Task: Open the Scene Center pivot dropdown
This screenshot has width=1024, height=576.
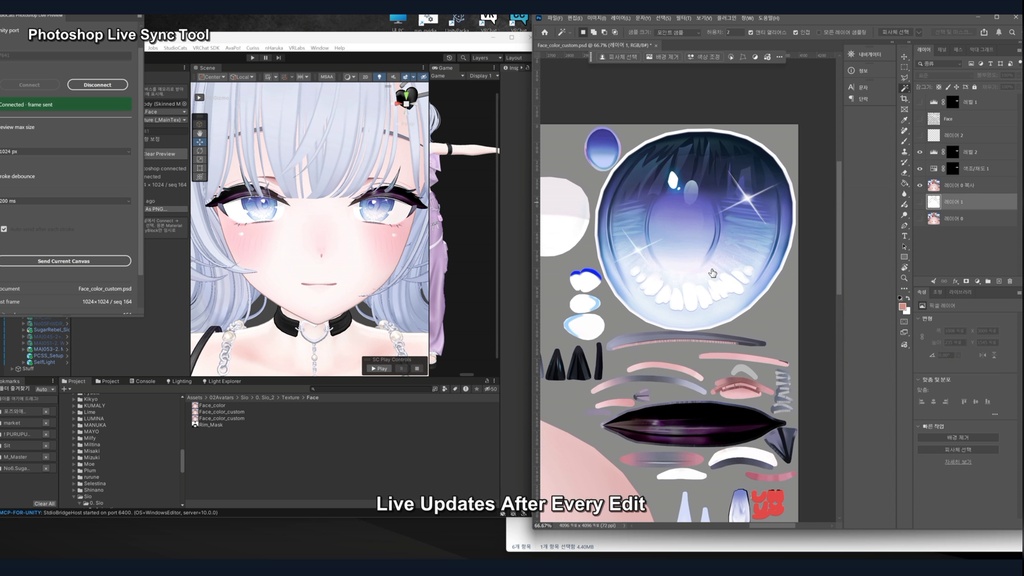Action: point(212,76)
